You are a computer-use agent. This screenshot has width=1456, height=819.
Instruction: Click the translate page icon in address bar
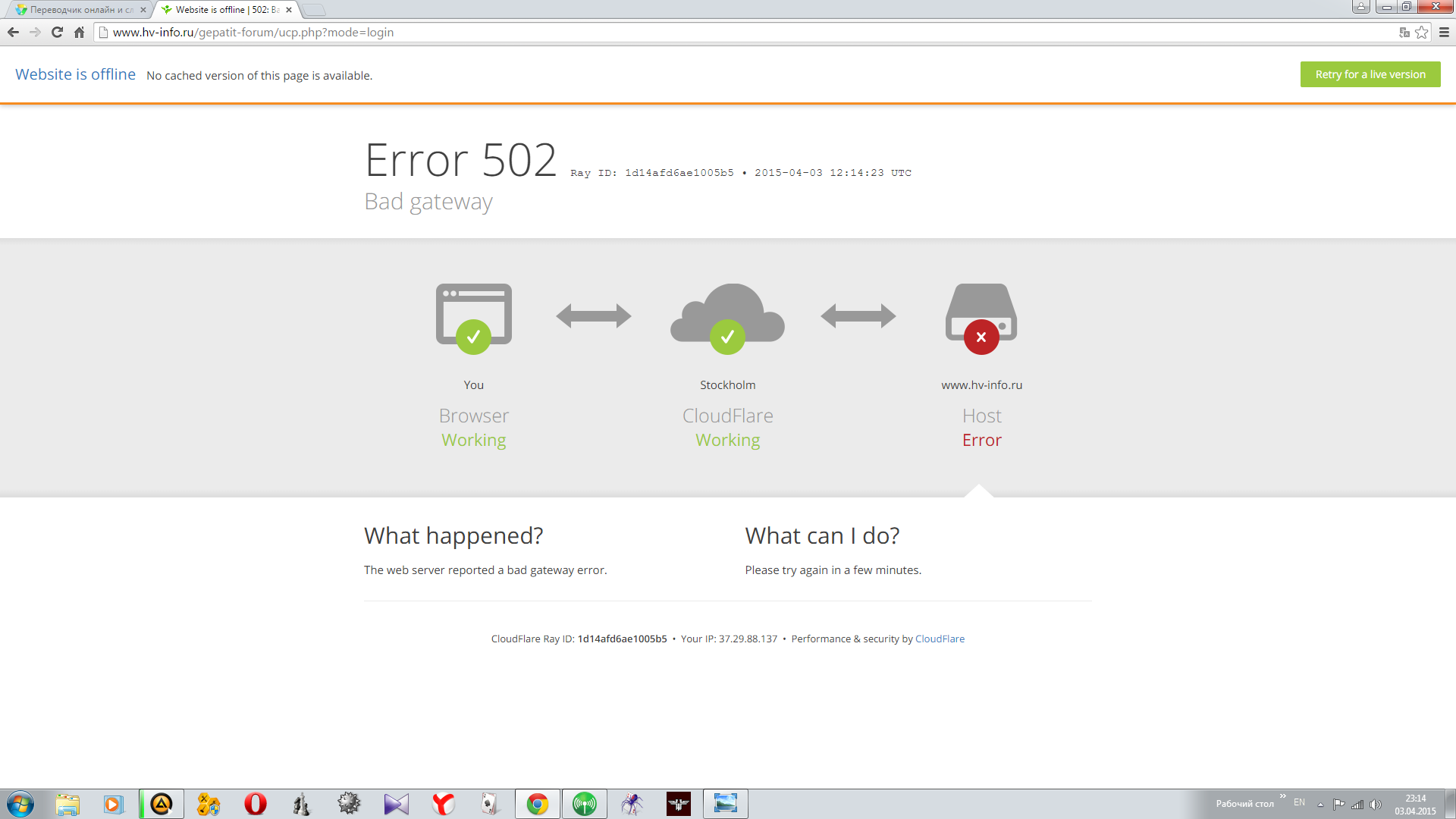point(1404,33)
